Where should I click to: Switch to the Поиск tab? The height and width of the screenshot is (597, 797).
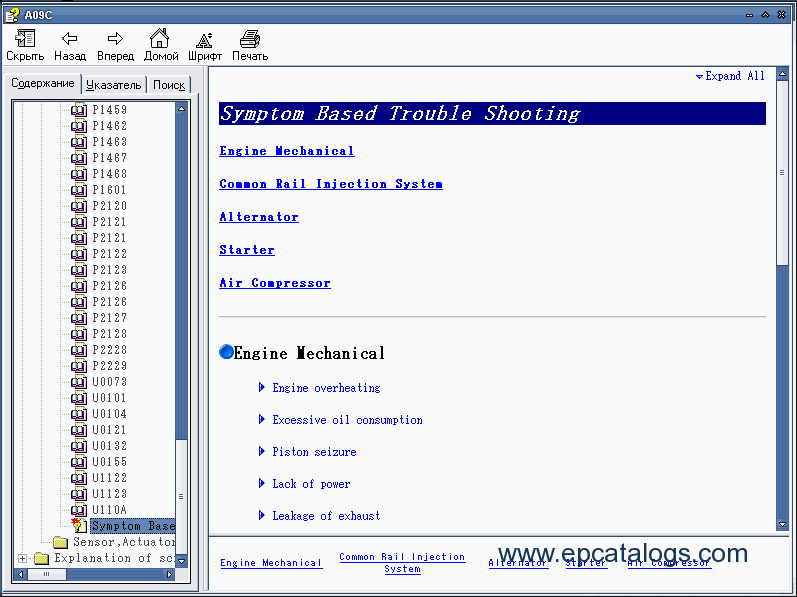click(169, 85)
